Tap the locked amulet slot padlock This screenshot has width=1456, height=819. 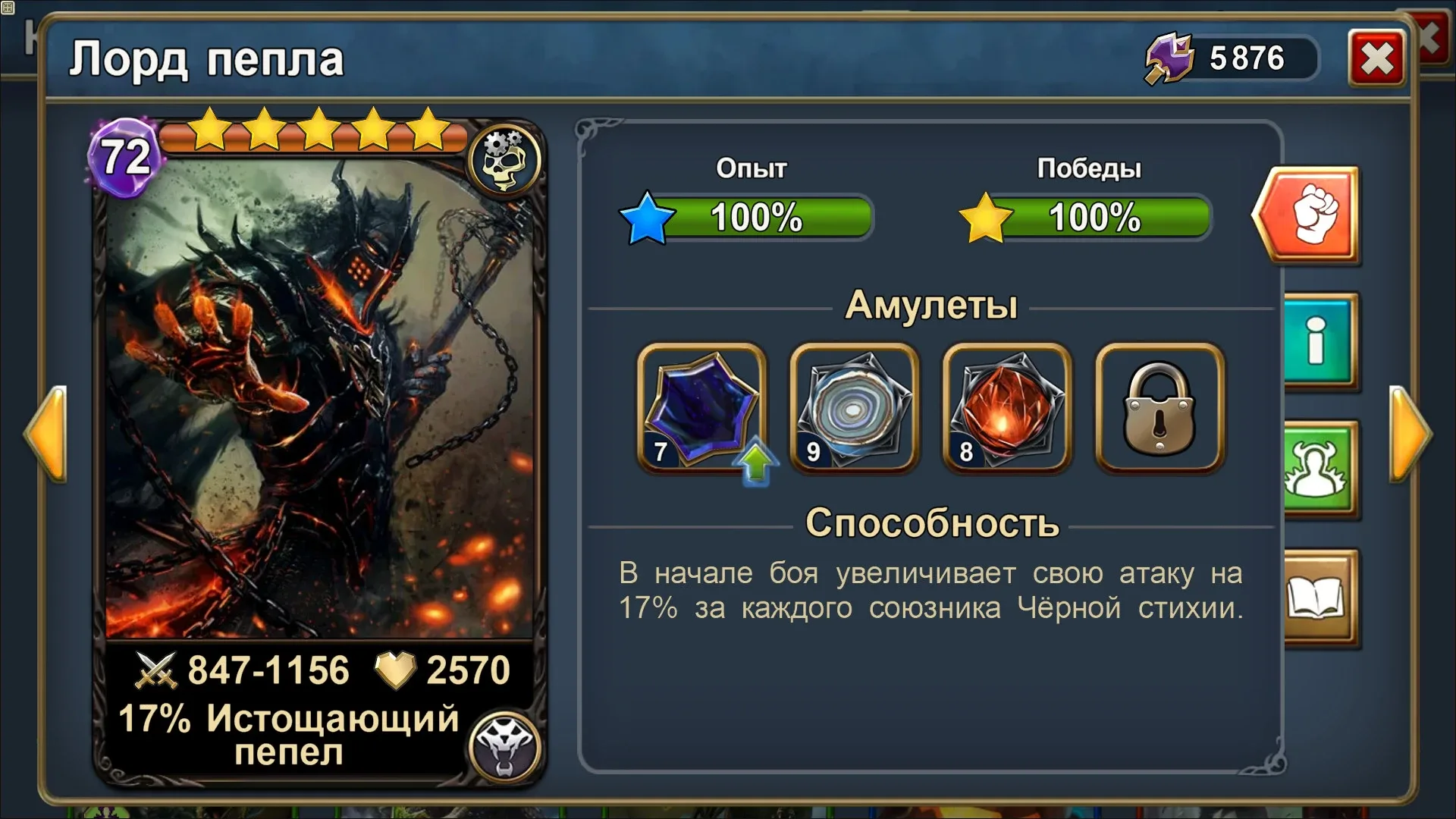[x=1159, y=408]
